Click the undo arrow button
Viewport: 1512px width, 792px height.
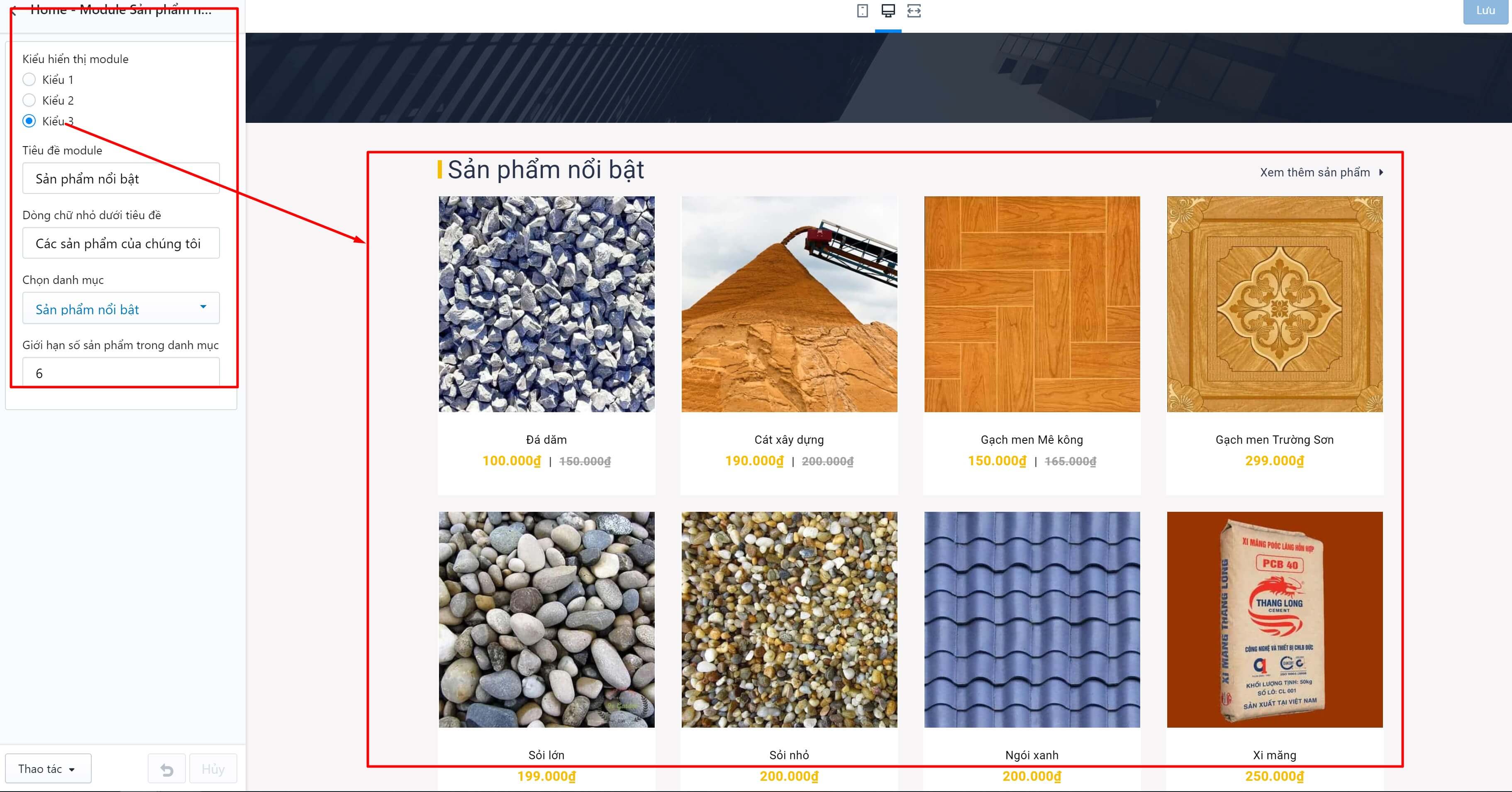(167, 769)
